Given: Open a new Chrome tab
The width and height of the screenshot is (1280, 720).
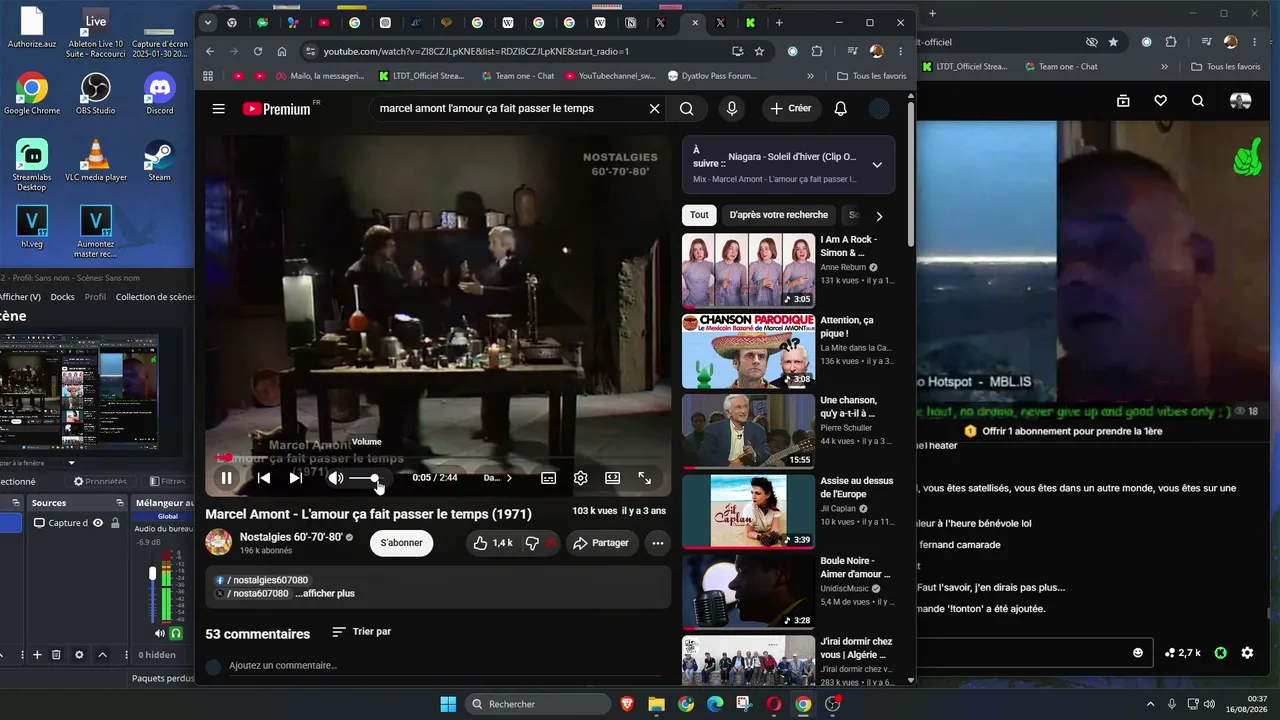Looking at the screenshot, I should point(779,23).
